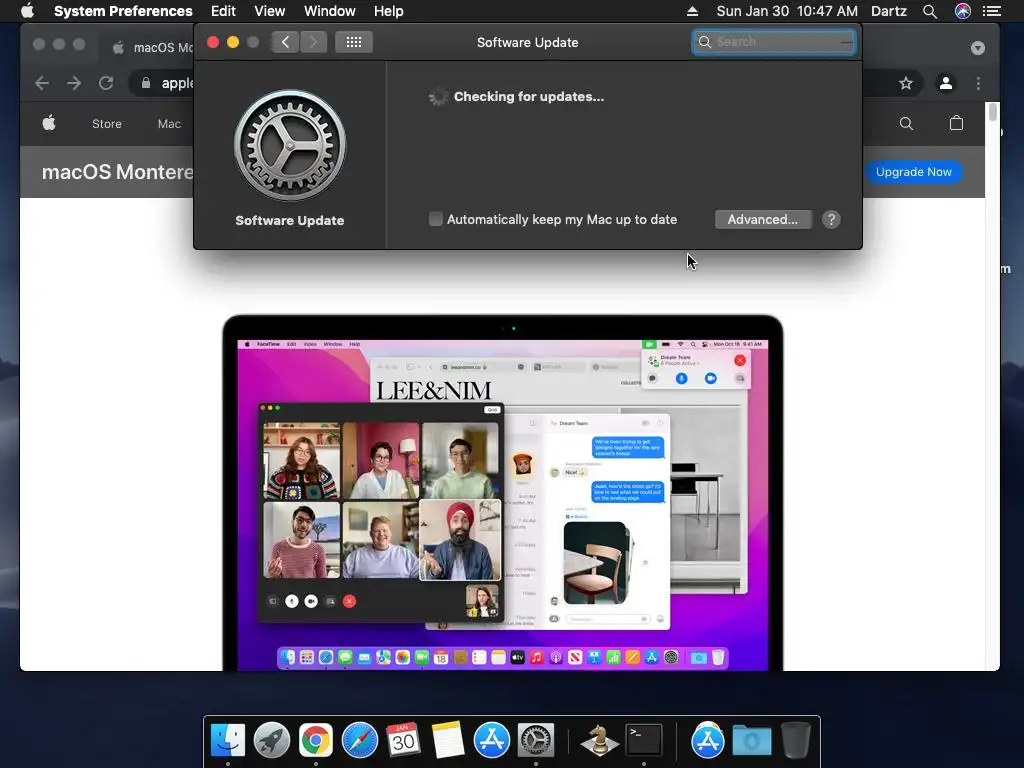Image resolution: width=1024 pixels, height=768 pixels.
Task: Open the Downloads folder in the Dock
Action: (752, 741)
